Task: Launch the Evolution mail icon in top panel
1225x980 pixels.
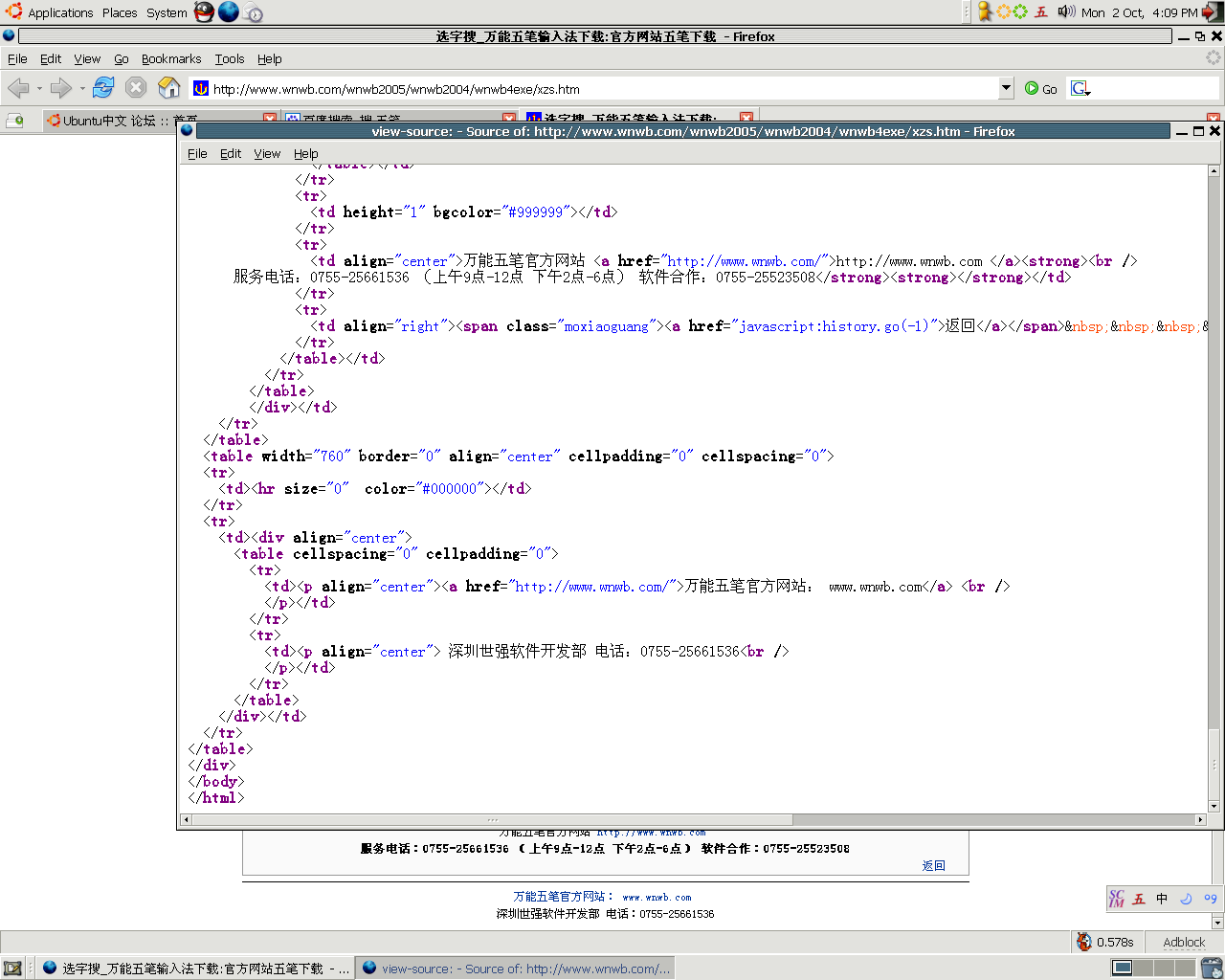Action: 253,12
